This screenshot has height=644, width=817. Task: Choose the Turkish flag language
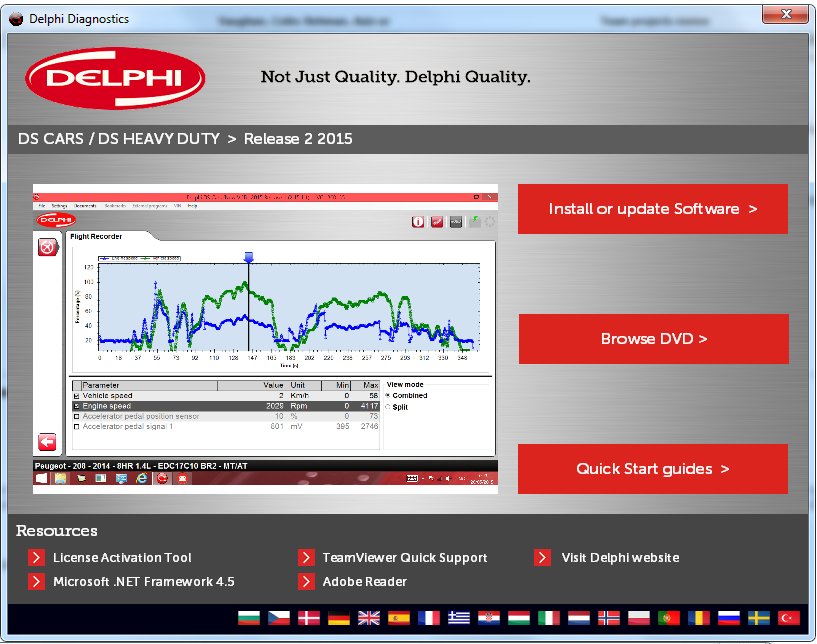789,618
